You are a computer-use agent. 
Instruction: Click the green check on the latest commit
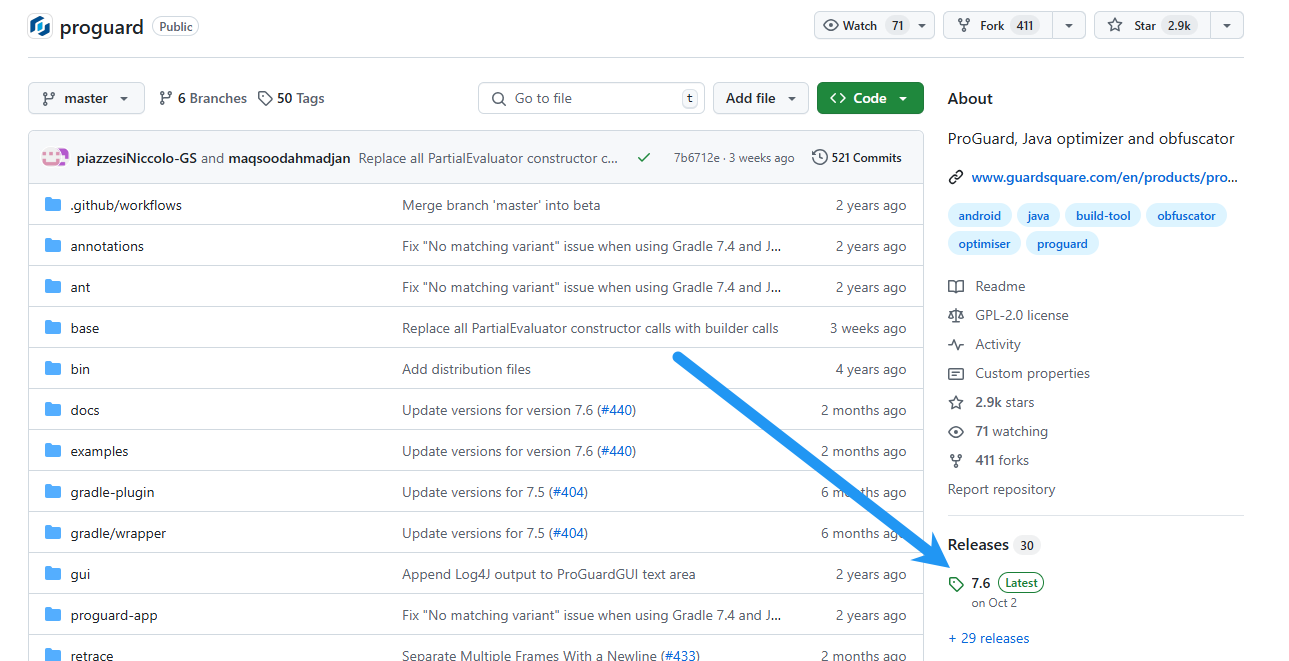pos(643,157)
